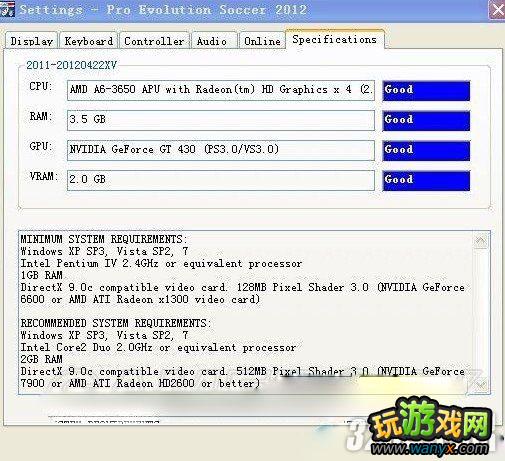Screen dimensions: 505x461
Task: Click the Intel Pentium IV 2.4GHz line
Action: 161,263
